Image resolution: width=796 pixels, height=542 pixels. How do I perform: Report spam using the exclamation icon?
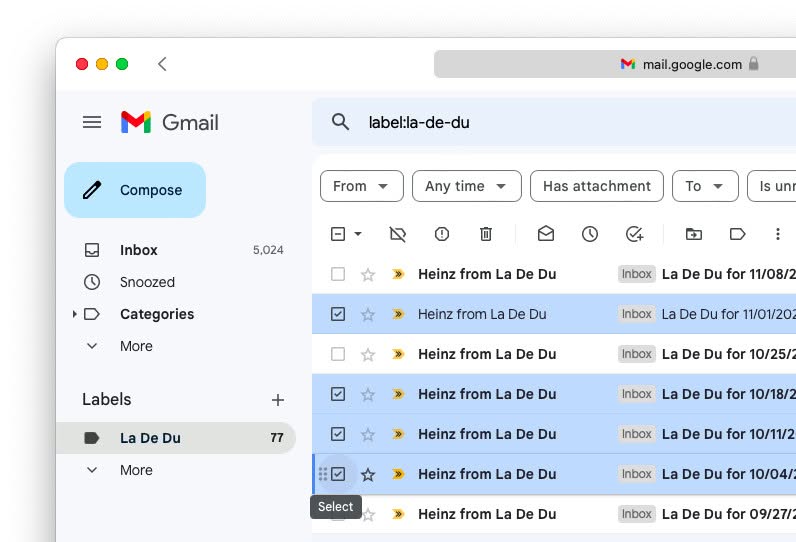[x=442, y=234]
